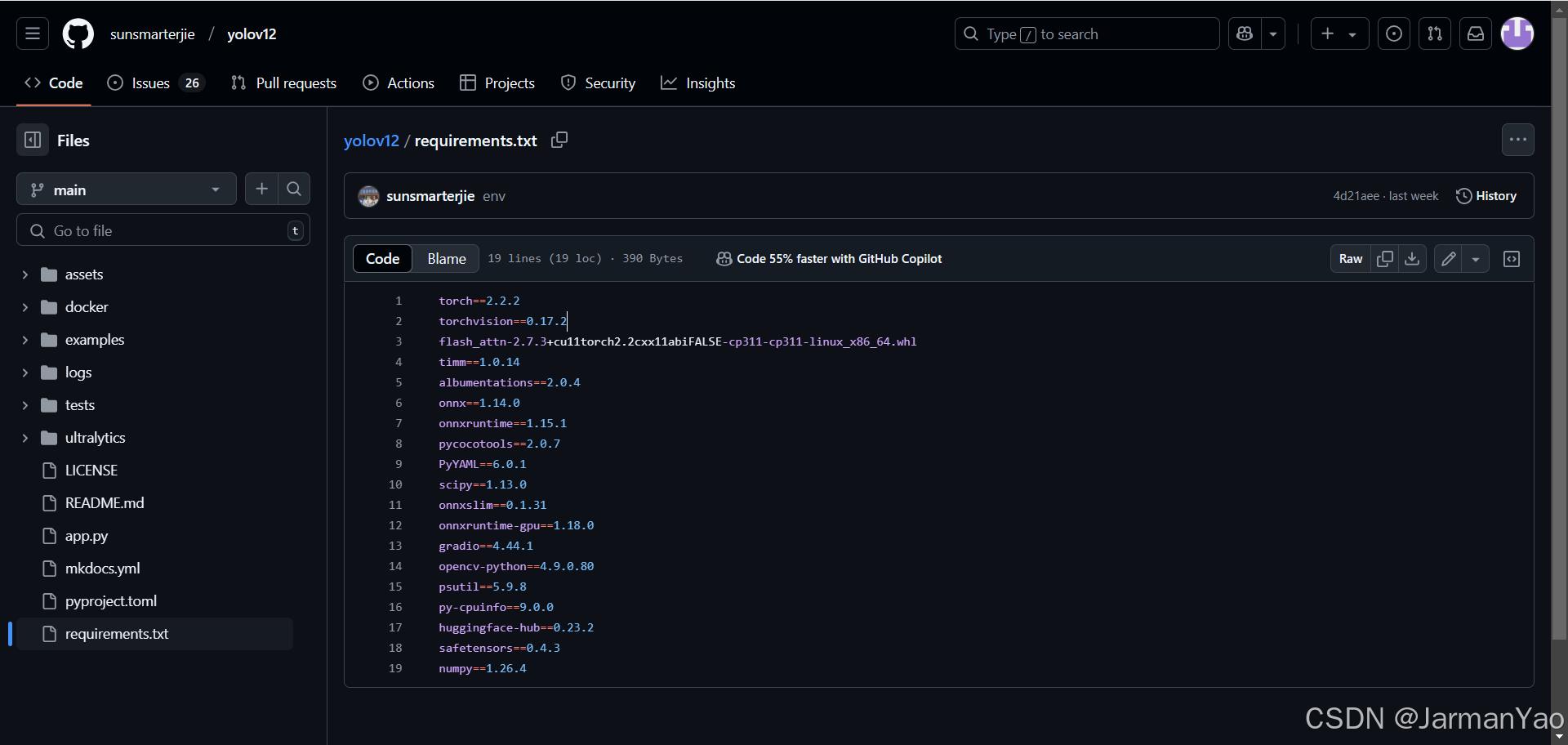Open the yolov12 repository link in header
This screenshot has height=745, width=1568.
252,33
